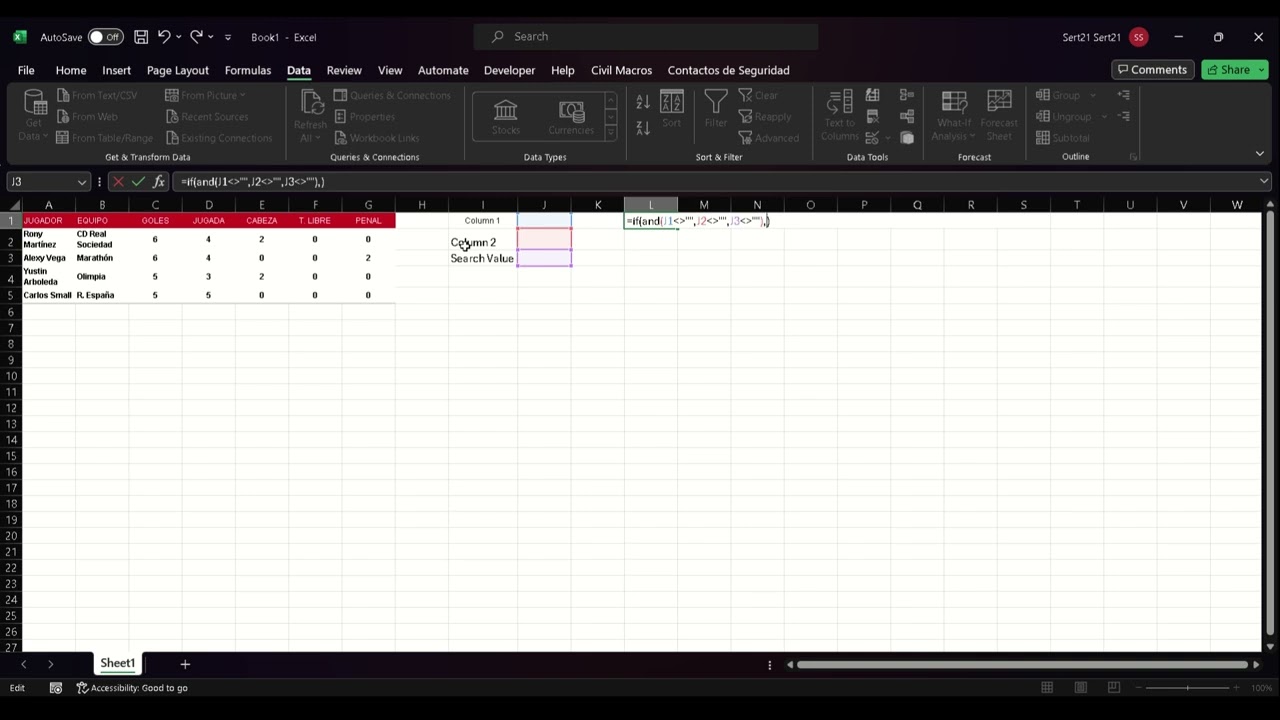This screenshot has height=720, width=1280.
Task: Open the Customize Quick Access Toolbar dropdown
Action: tap(228, 37)
